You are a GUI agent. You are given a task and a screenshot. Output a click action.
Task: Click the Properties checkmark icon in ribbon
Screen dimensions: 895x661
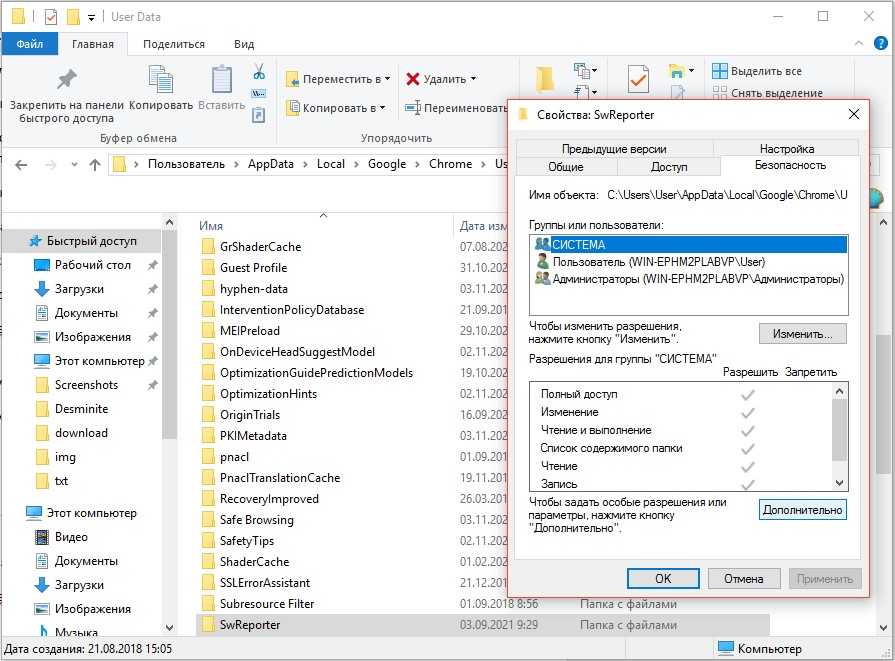tap(638, 78)
